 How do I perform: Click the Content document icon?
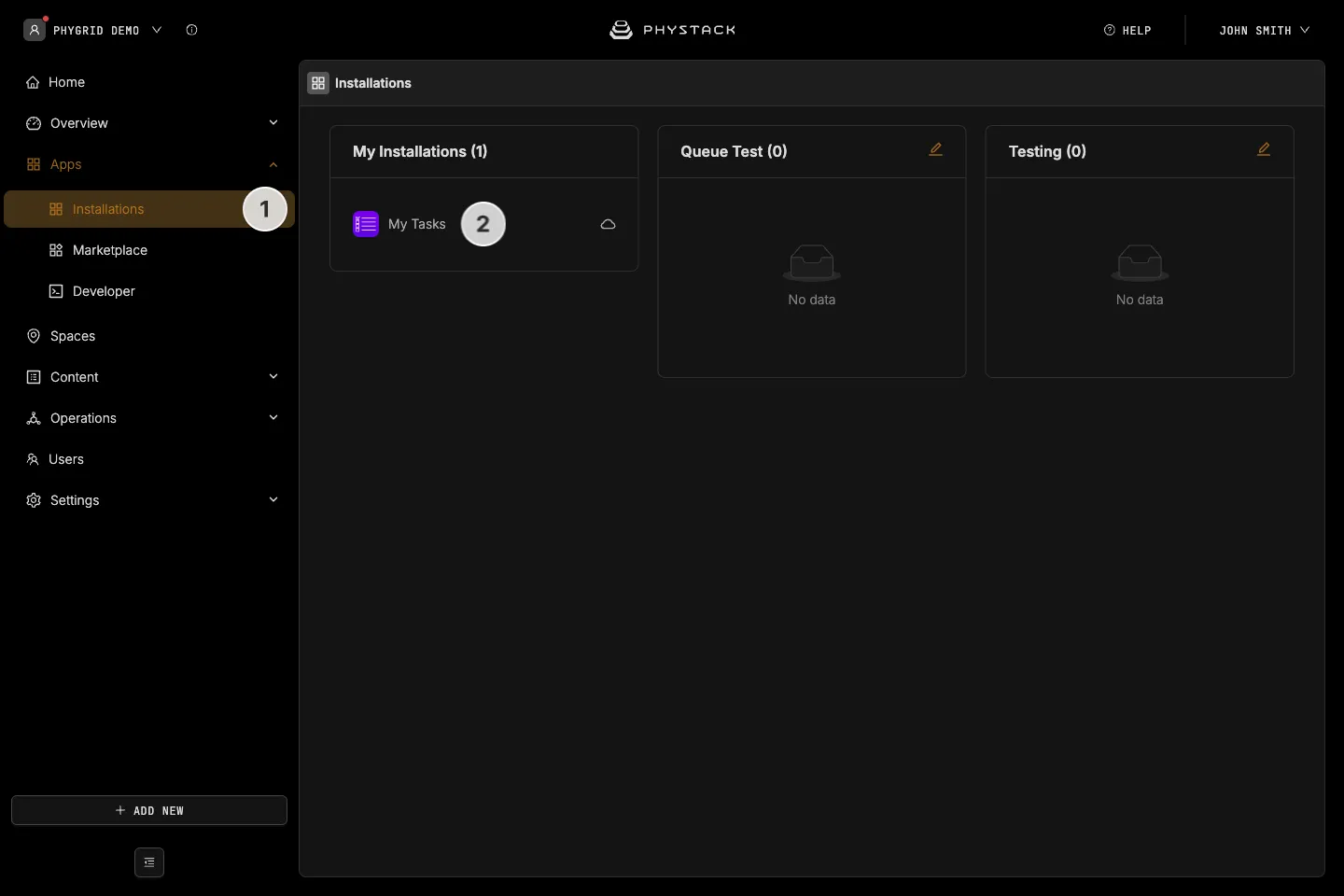pyautogui.click(x=34, y=377)
